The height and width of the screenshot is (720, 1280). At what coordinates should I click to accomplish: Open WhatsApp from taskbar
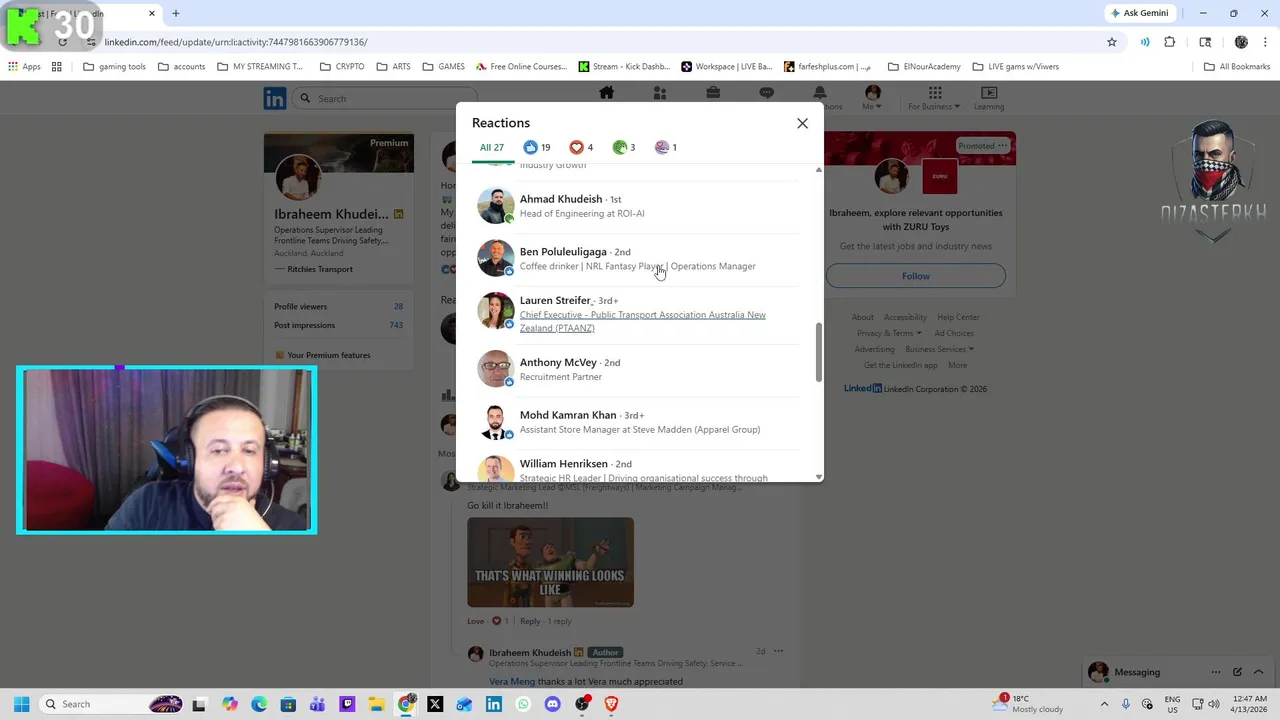(x=523, y=704)
